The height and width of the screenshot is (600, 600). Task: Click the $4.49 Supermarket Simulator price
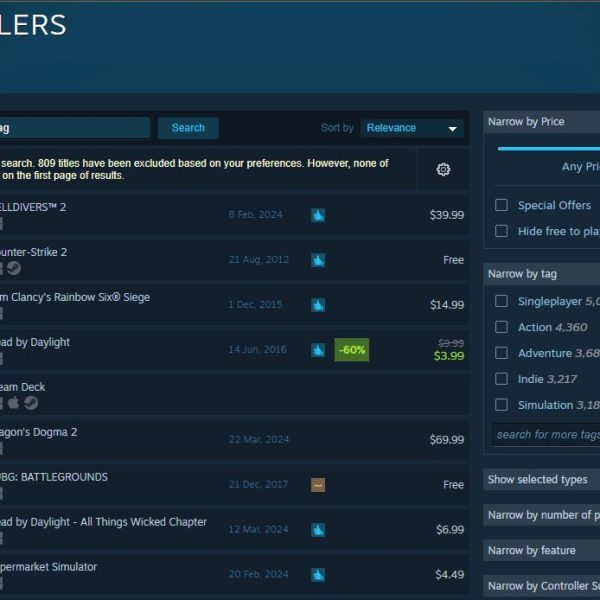pyautogui.click(x=450, y=575)
